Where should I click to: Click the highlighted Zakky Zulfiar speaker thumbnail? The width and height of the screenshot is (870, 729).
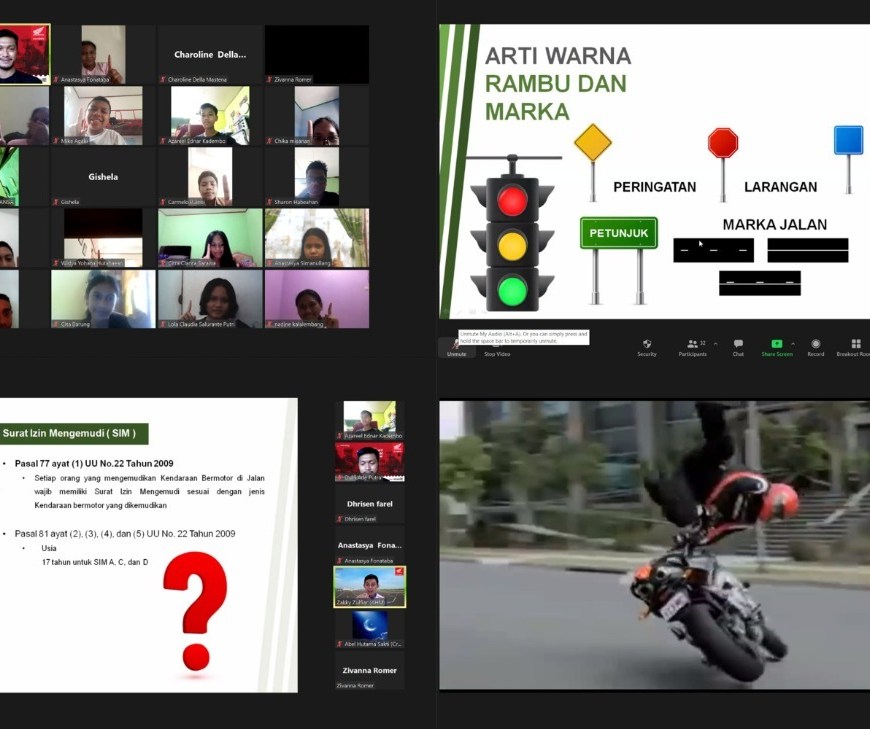(369, 587)
